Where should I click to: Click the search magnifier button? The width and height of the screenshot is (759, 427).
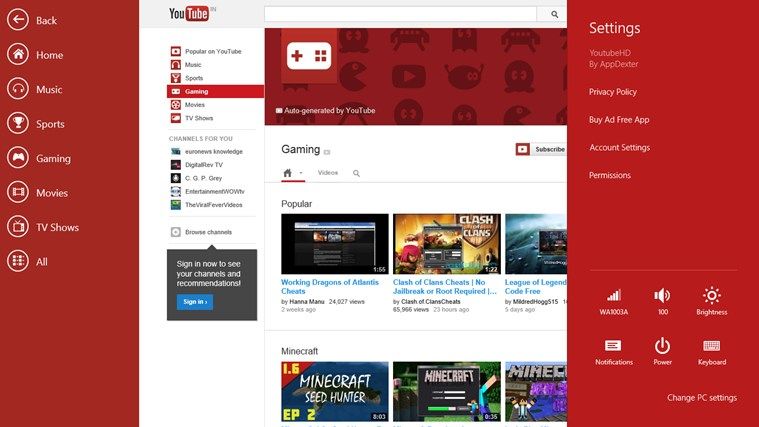click(x=554, y=15)
